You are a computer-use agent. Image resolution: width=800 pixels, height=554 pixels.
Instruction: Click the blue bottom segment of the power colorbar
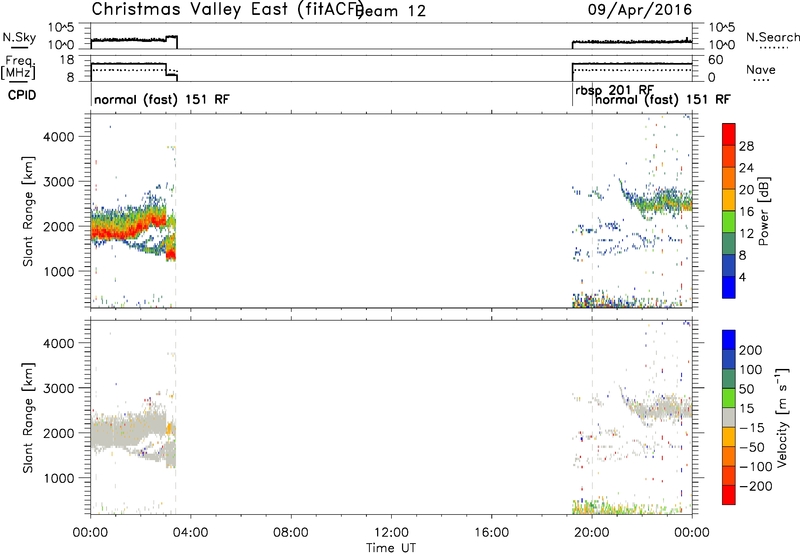(x=729, y=287)
